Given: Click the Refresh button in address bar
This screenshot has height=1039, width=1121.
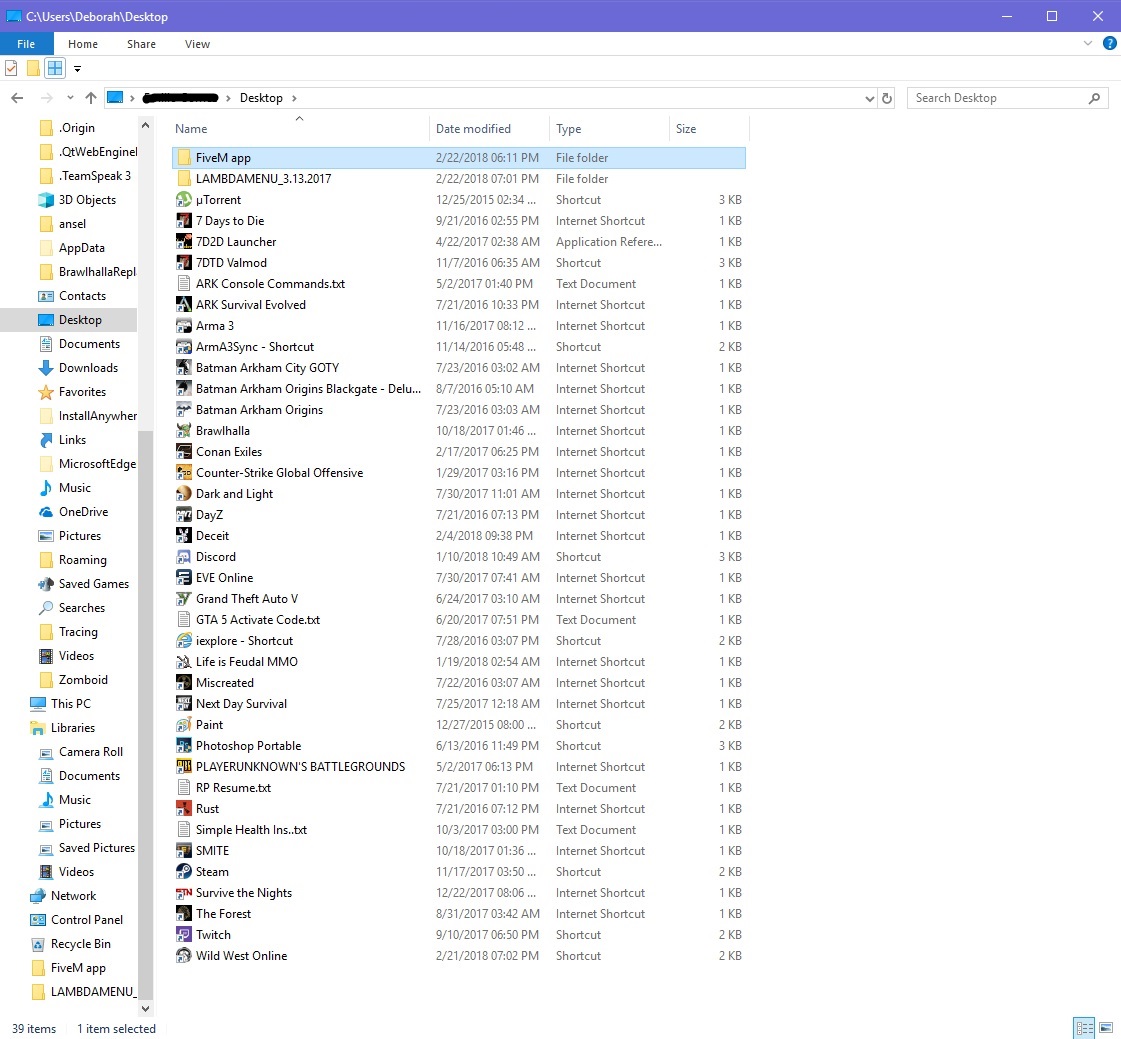Looking at the screenshot, I should coord(887,98).
